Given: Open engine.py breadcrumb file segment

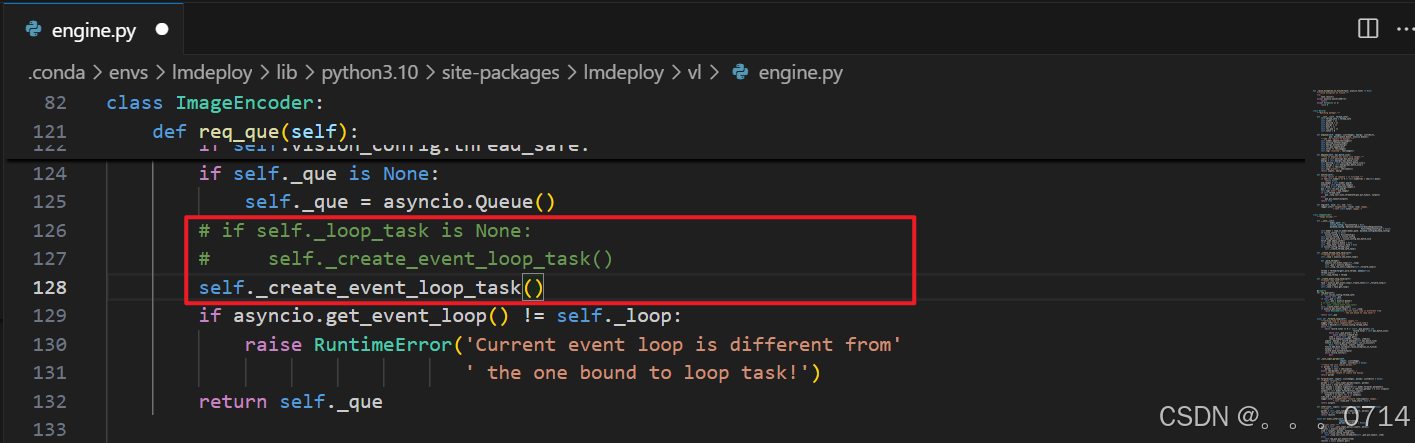Looking at the screenshot, I should [800, 72].
